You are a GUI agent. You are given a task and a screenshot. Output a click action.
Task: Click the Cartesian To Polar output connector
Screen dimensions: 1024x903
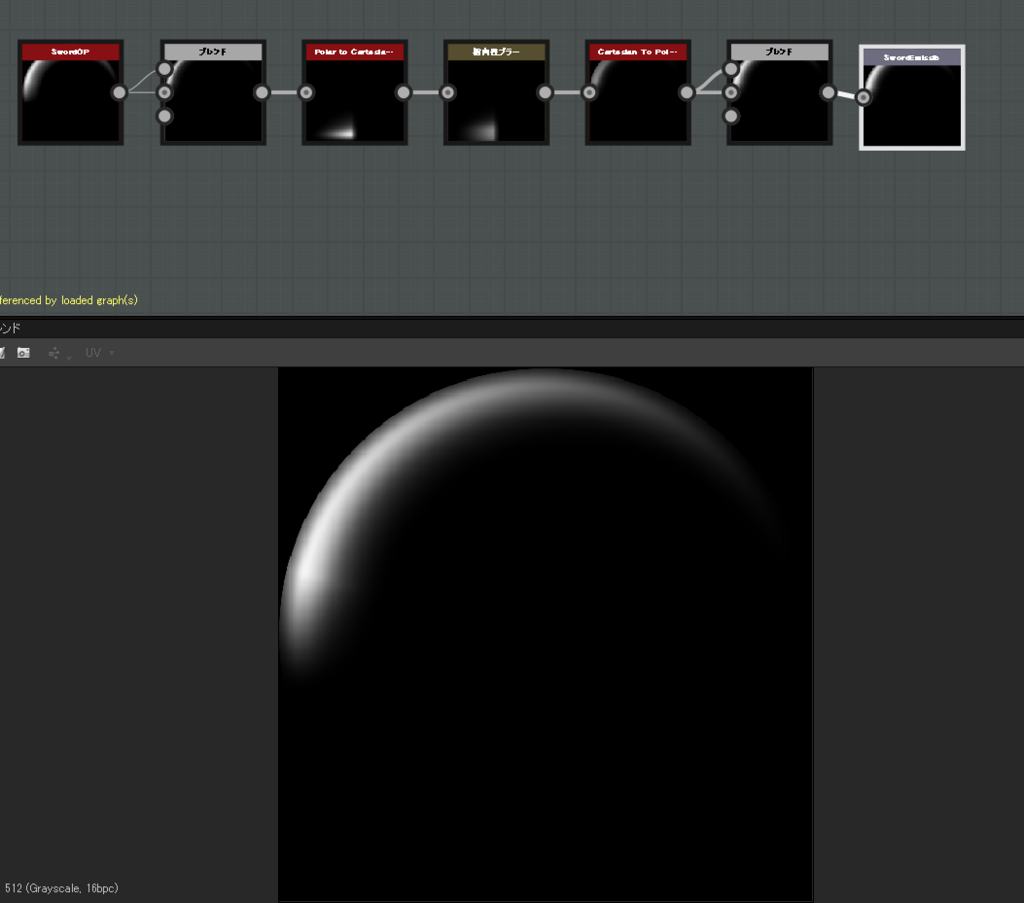[x=687, y=93]
